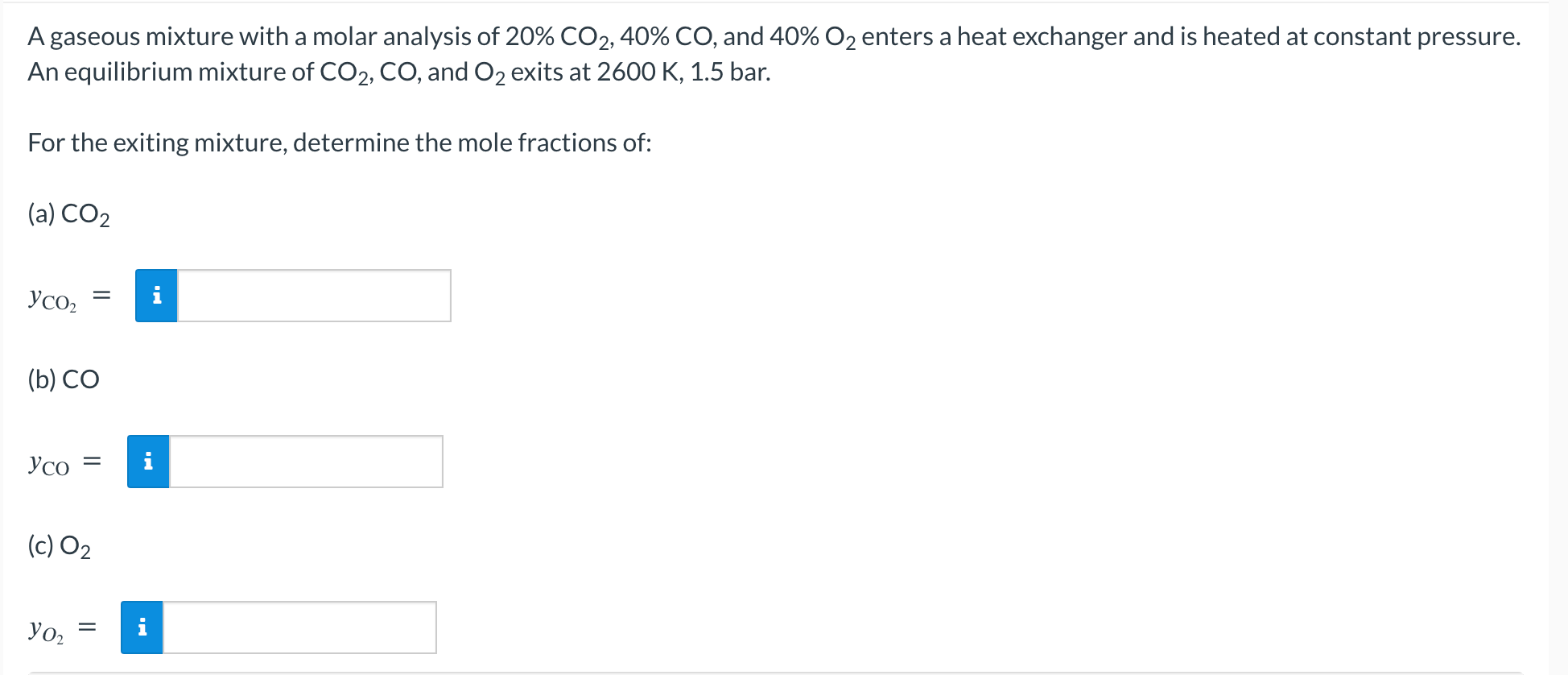This screenshot has height=675, width=1568.
Task: Click the (c) O2 section heading
Action: 60,545
